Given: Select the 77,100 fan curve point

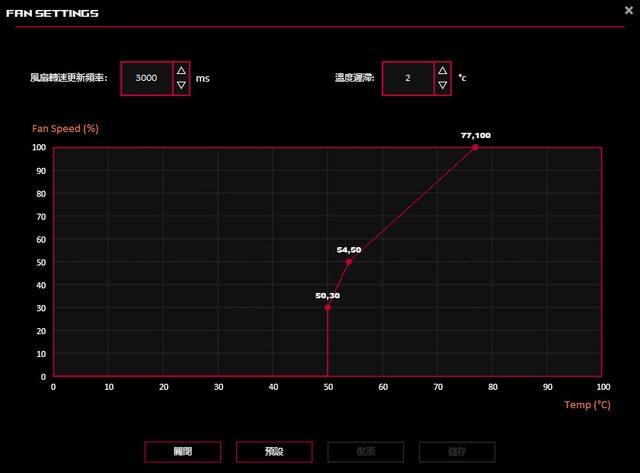Looking at the screenshot, I should coord(476,147).
